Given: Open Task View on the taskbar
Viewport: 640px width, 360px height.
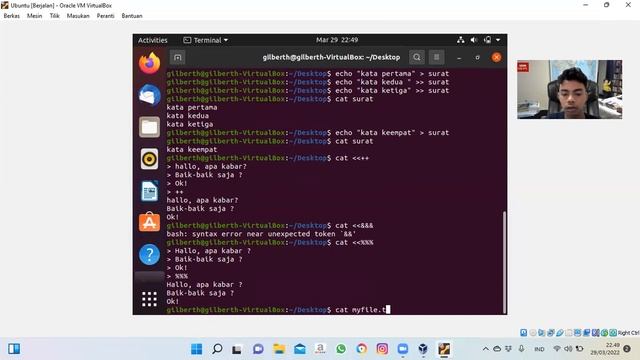Looking at the screenshot, I should click(237, 349).
